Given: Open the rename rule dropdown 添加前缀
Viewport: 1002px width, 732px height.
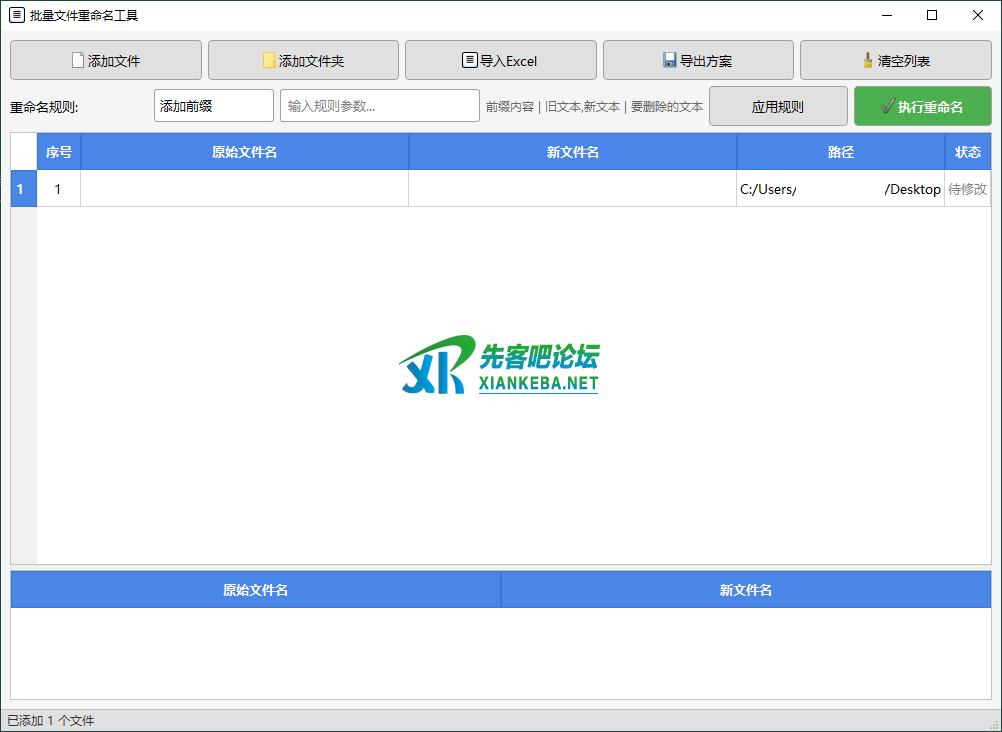Looking at the screenshot, I should [213, 106].
